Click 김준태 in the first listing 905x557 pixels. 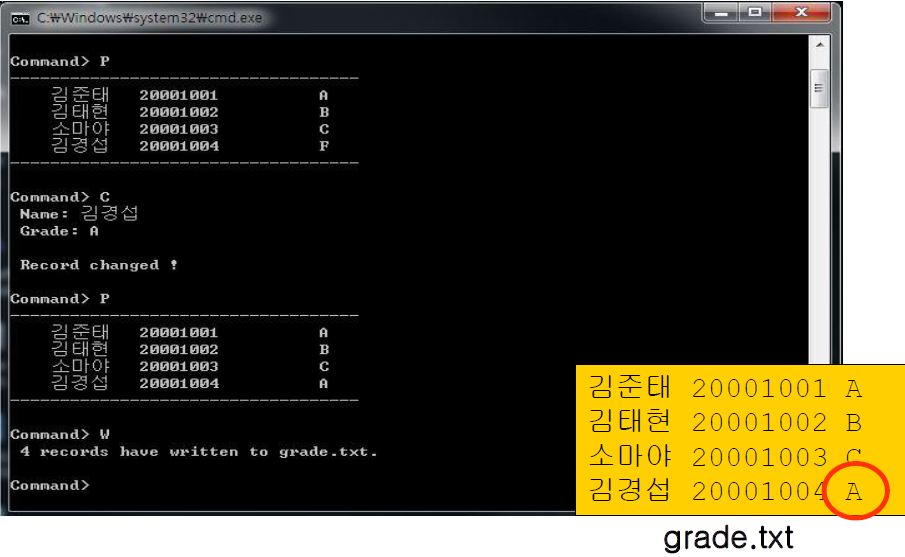80,94
